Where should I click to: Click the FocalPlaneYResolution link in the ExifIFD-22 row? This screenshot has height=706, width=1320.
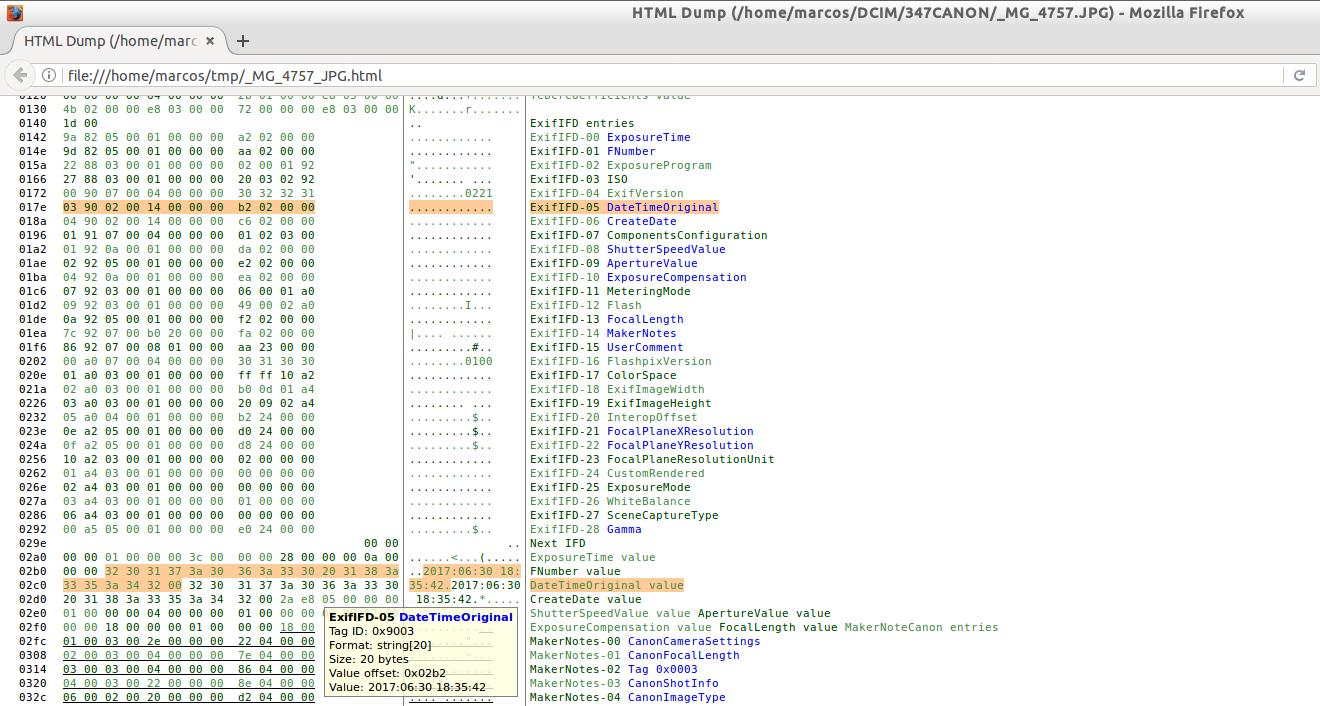(x=680, y=446)
